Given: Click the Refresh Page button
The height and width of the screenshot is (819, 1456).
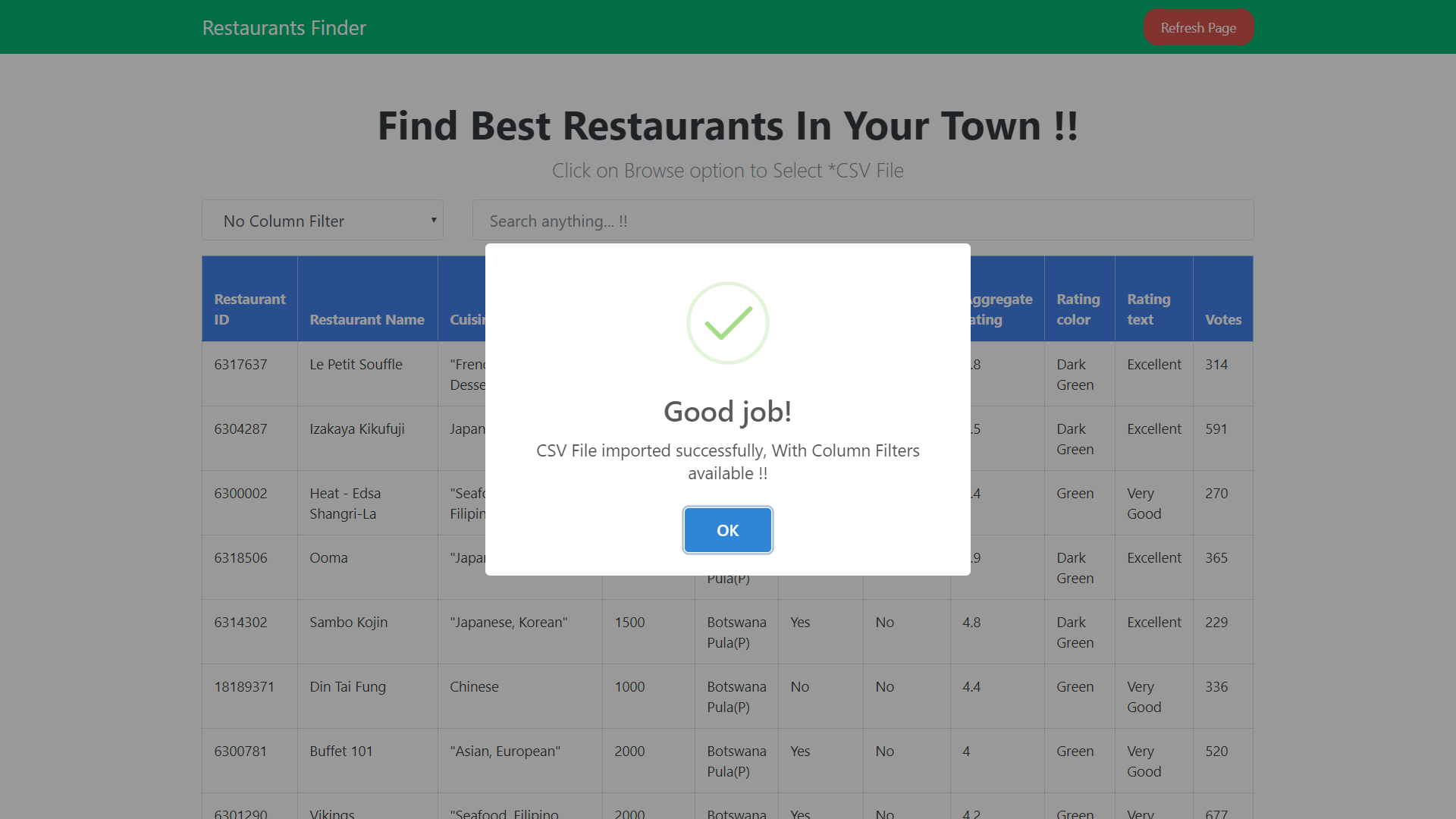Looking at the screenshot, I should [1198, 27].
